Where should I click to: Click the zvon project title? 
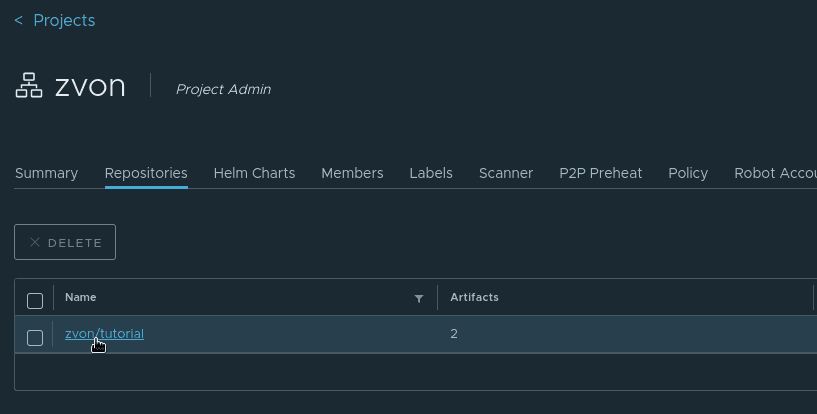(90, 86)
